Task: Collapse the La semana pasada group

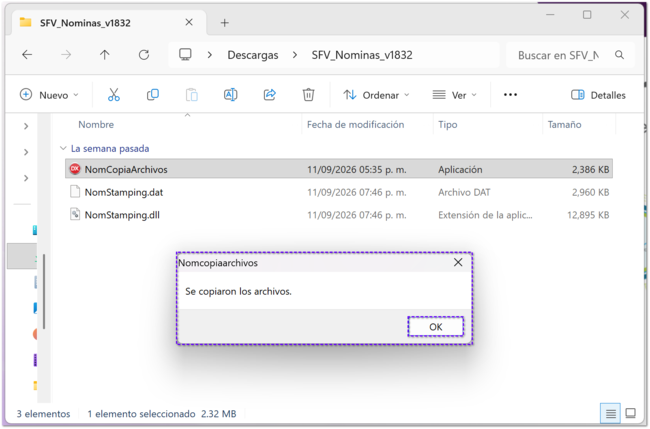Action: 63,148
